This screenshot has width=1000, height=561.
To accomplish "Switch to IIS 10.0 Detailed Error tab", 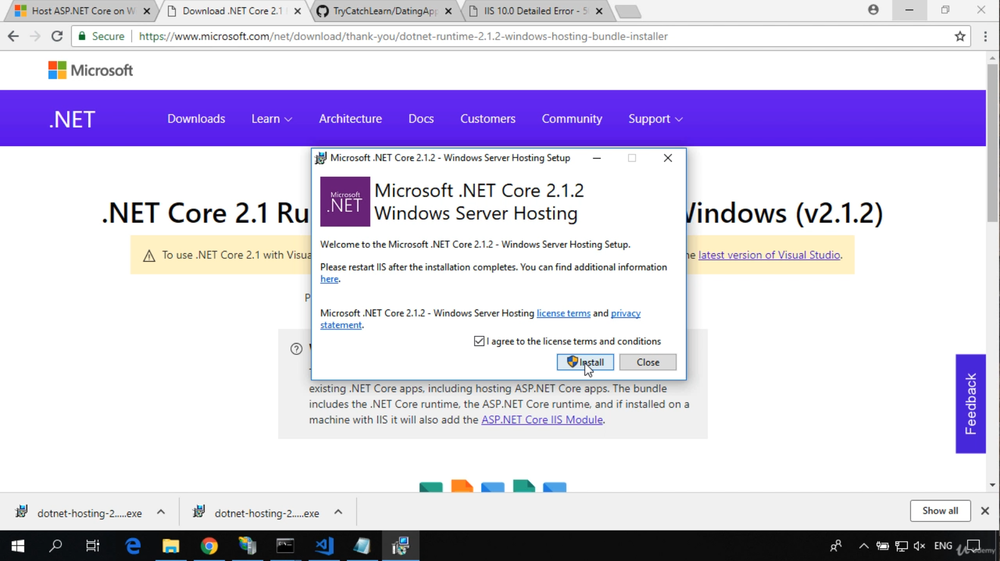I will (x=534, y=11).
